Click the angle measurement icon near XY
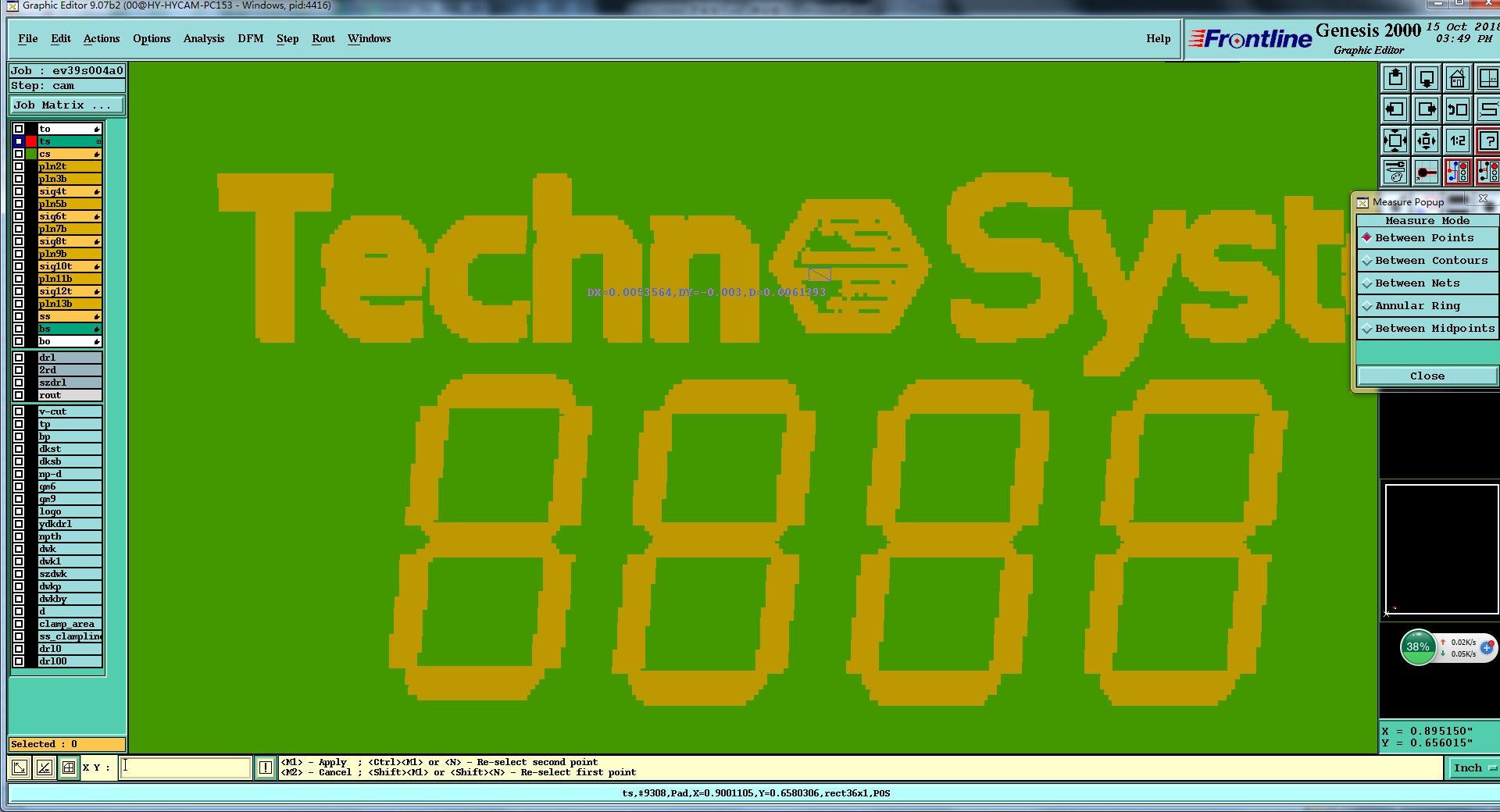1500x812 pixels. (45, 767)
